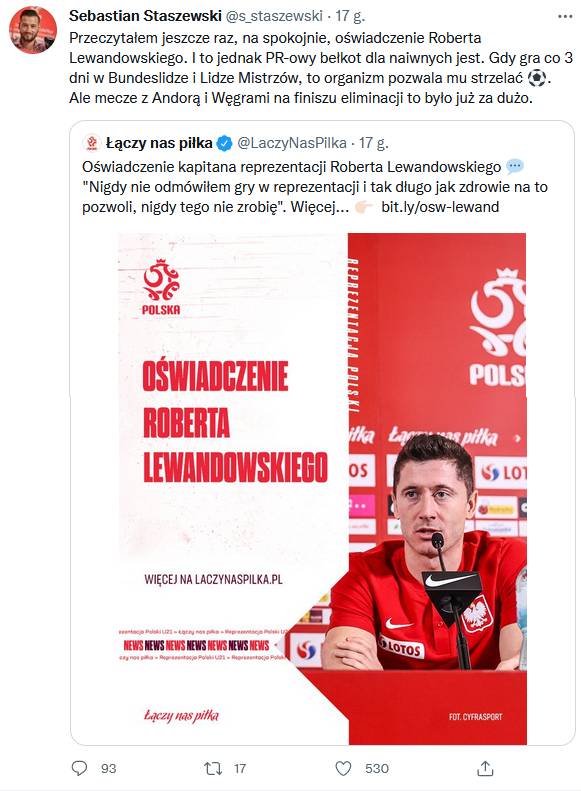Click the 17 retweets count
The width and height of the screenshot is (581, 791).
click(240, 768)
